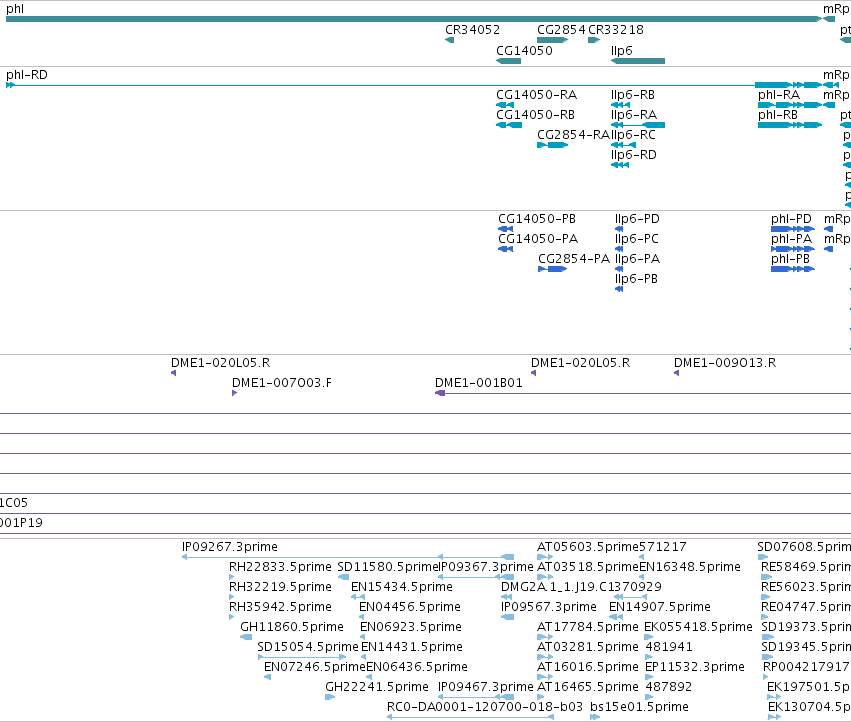Click the phl-RB transcript label
Screen dimensions: 851x722
click(x=778, y=115)
